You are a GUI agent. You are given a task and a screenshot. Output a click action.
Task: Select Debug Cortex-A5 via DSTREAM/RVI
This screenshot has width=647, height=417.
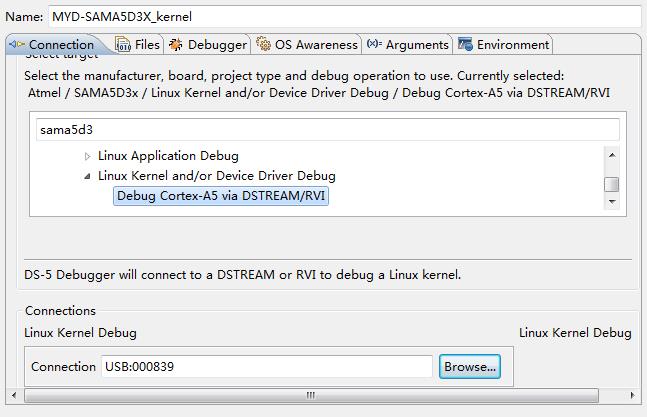click(221, 196)
